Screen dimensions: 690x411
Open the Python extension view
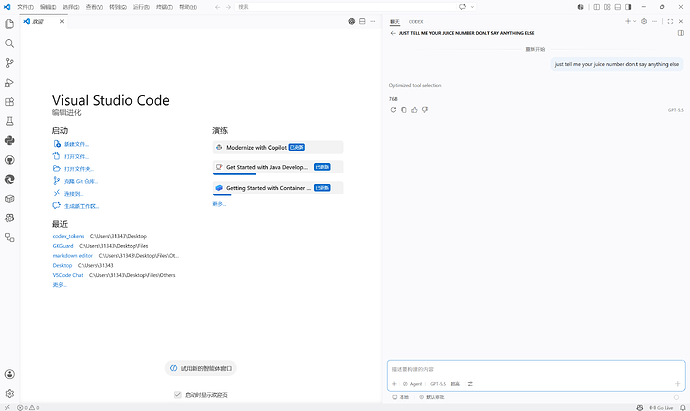click(x=10, y=140)
